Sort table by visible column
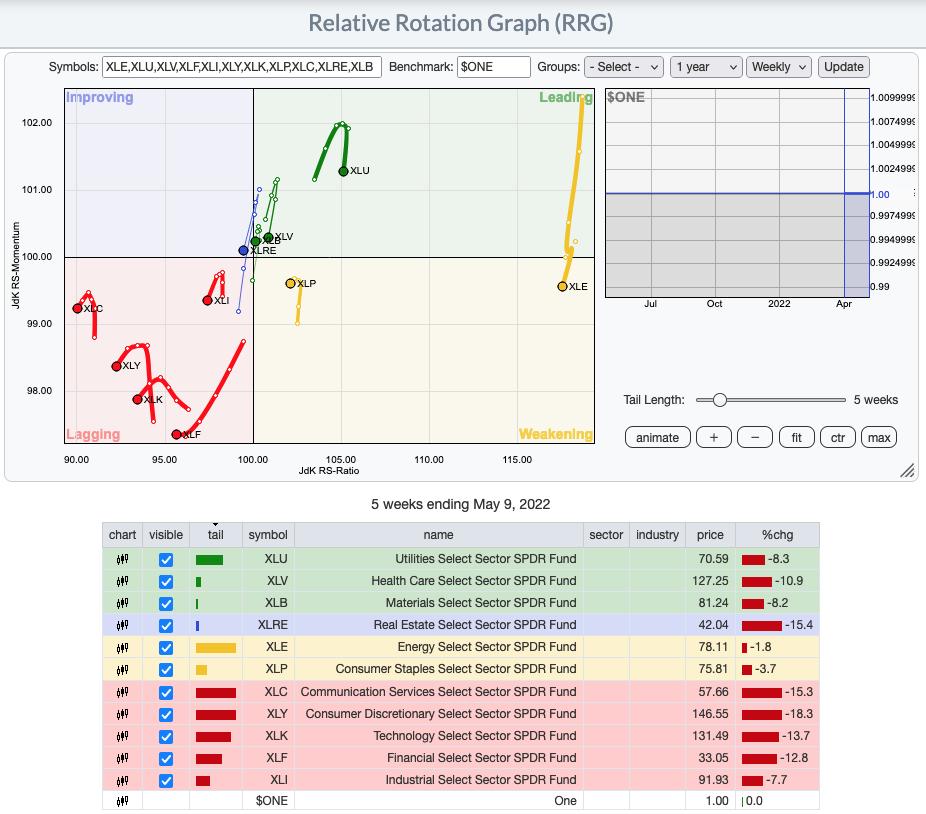This screenshot has width=926, height=814. tap(166, 535)
